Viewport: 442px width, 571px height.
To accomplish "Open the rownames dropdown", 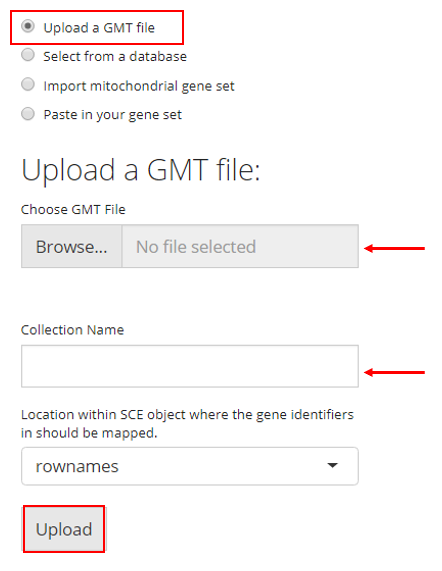I will (190, 466).
